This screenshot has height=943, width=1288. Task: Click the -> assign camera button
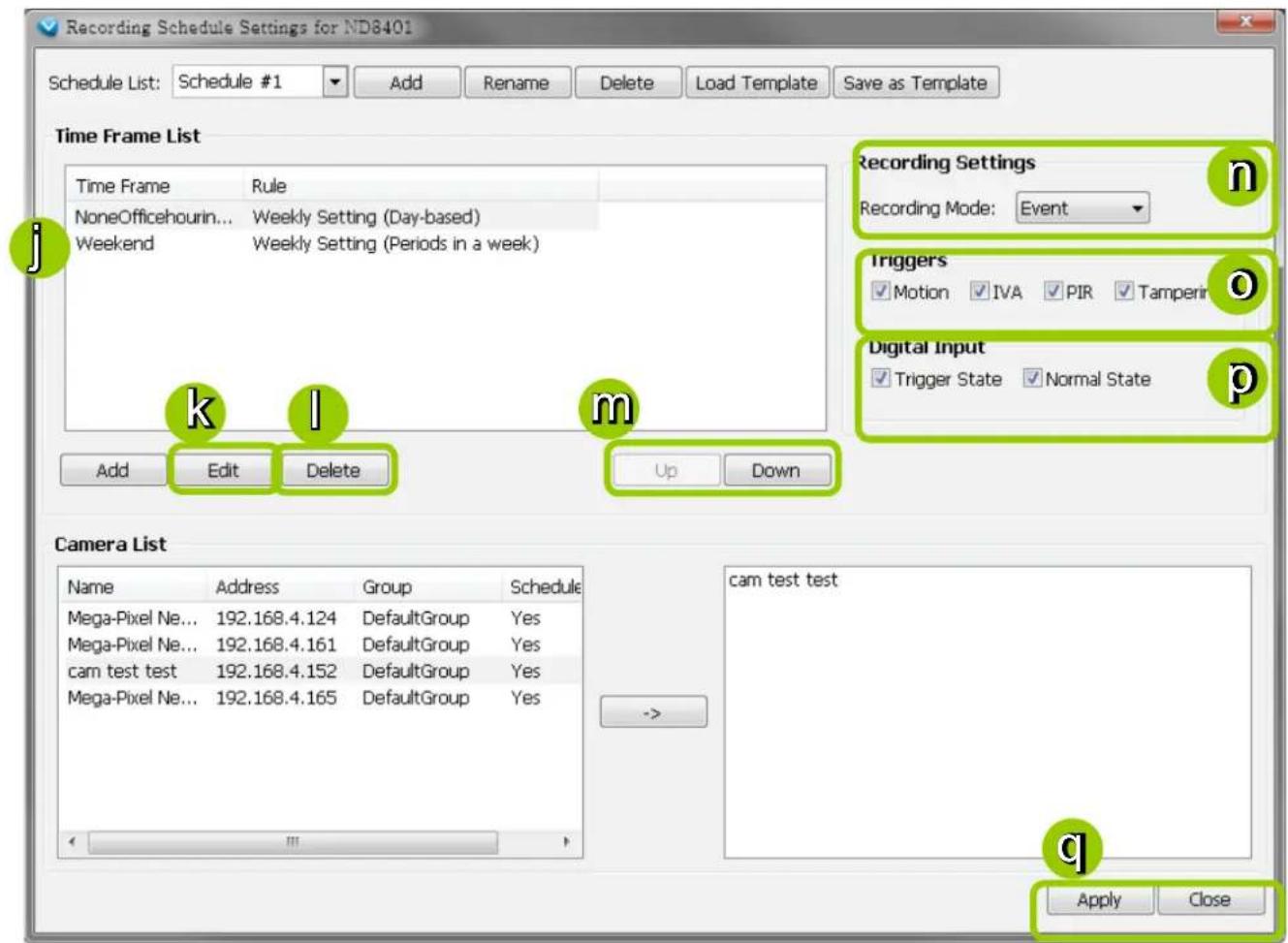click(x=653, y=712)
